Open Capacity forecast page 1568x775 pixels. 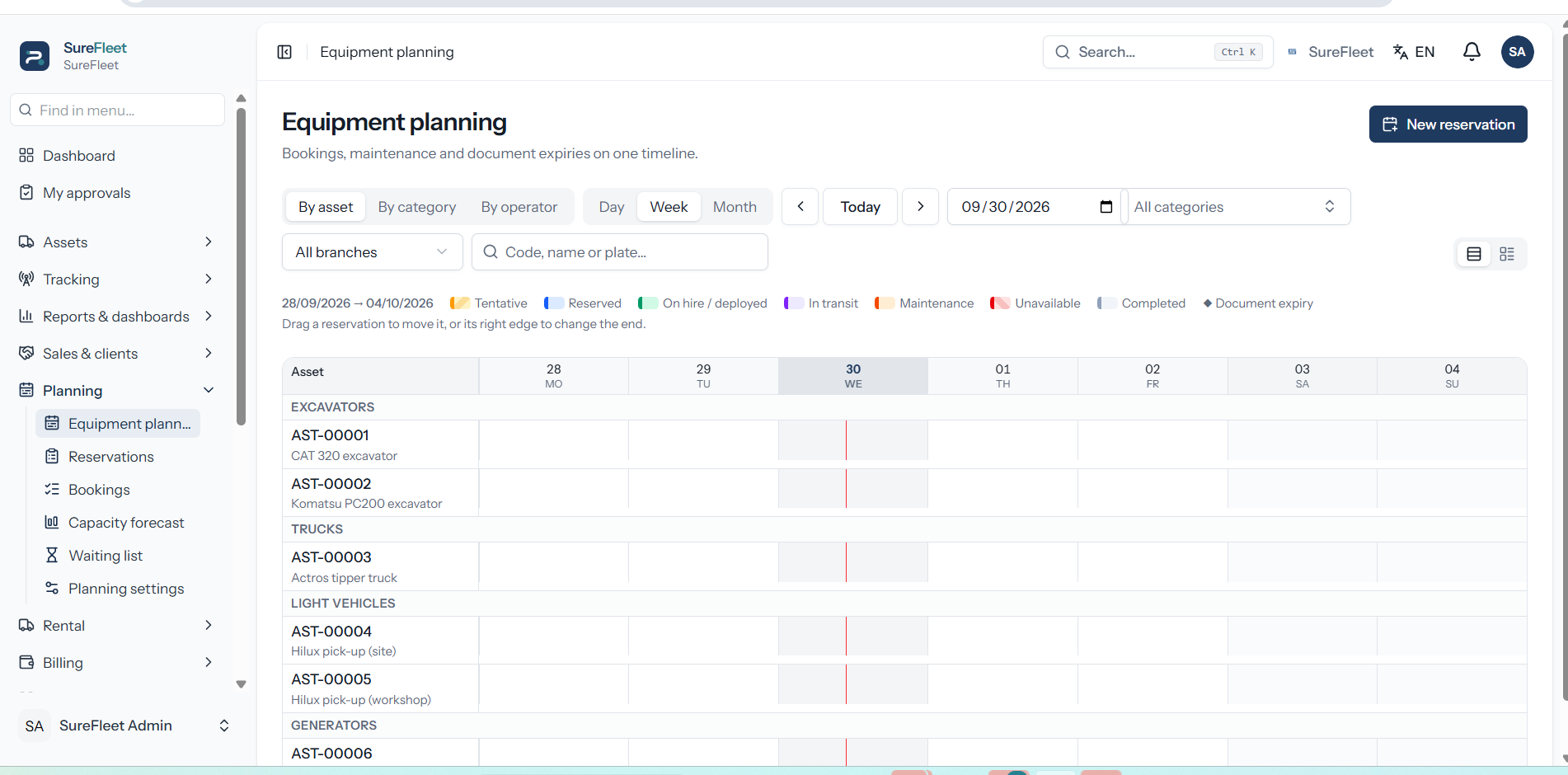[x=117, y=523]
